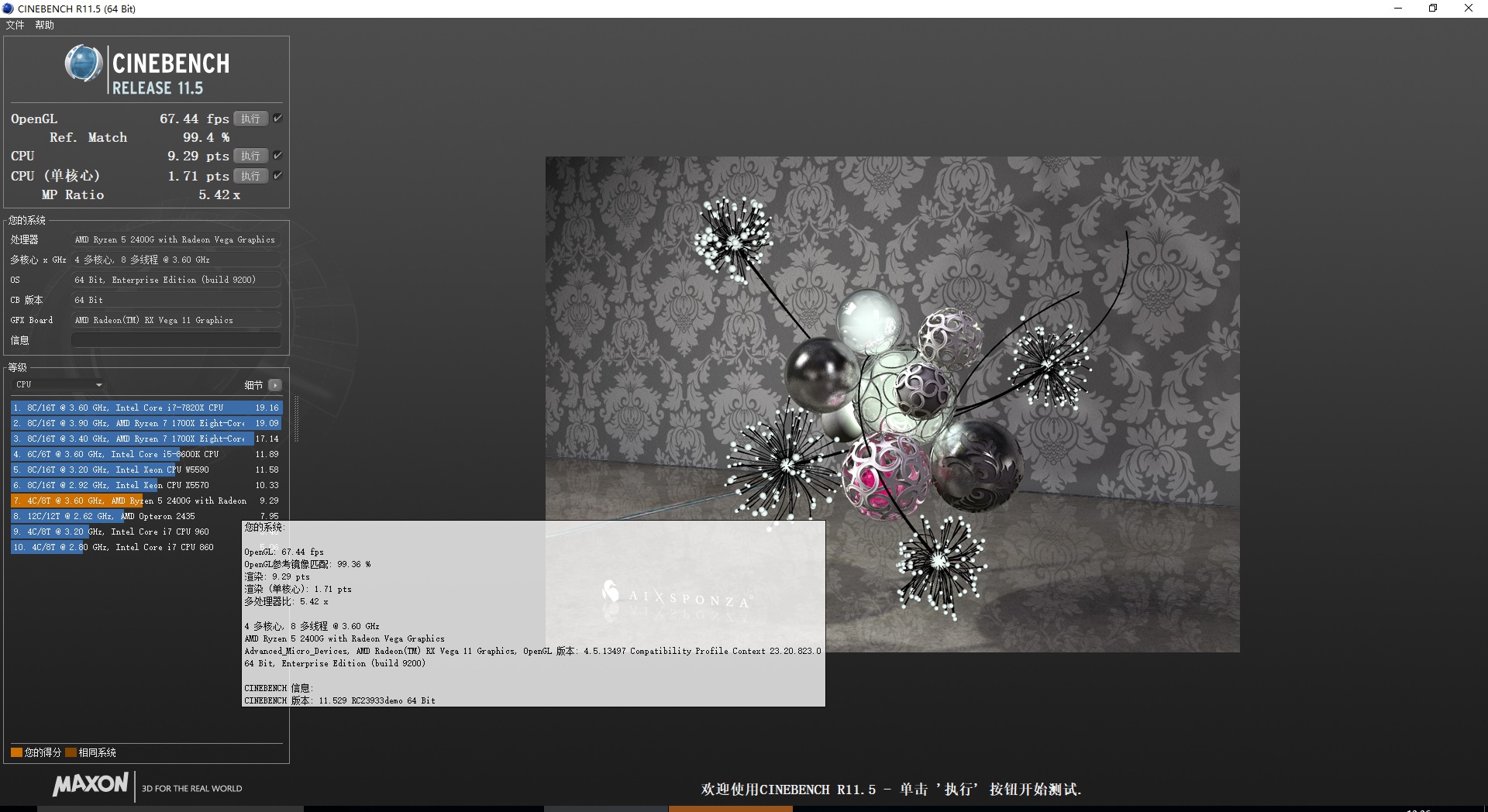
Task: Click the app icon in the title bar
Action: coord(9,8)
